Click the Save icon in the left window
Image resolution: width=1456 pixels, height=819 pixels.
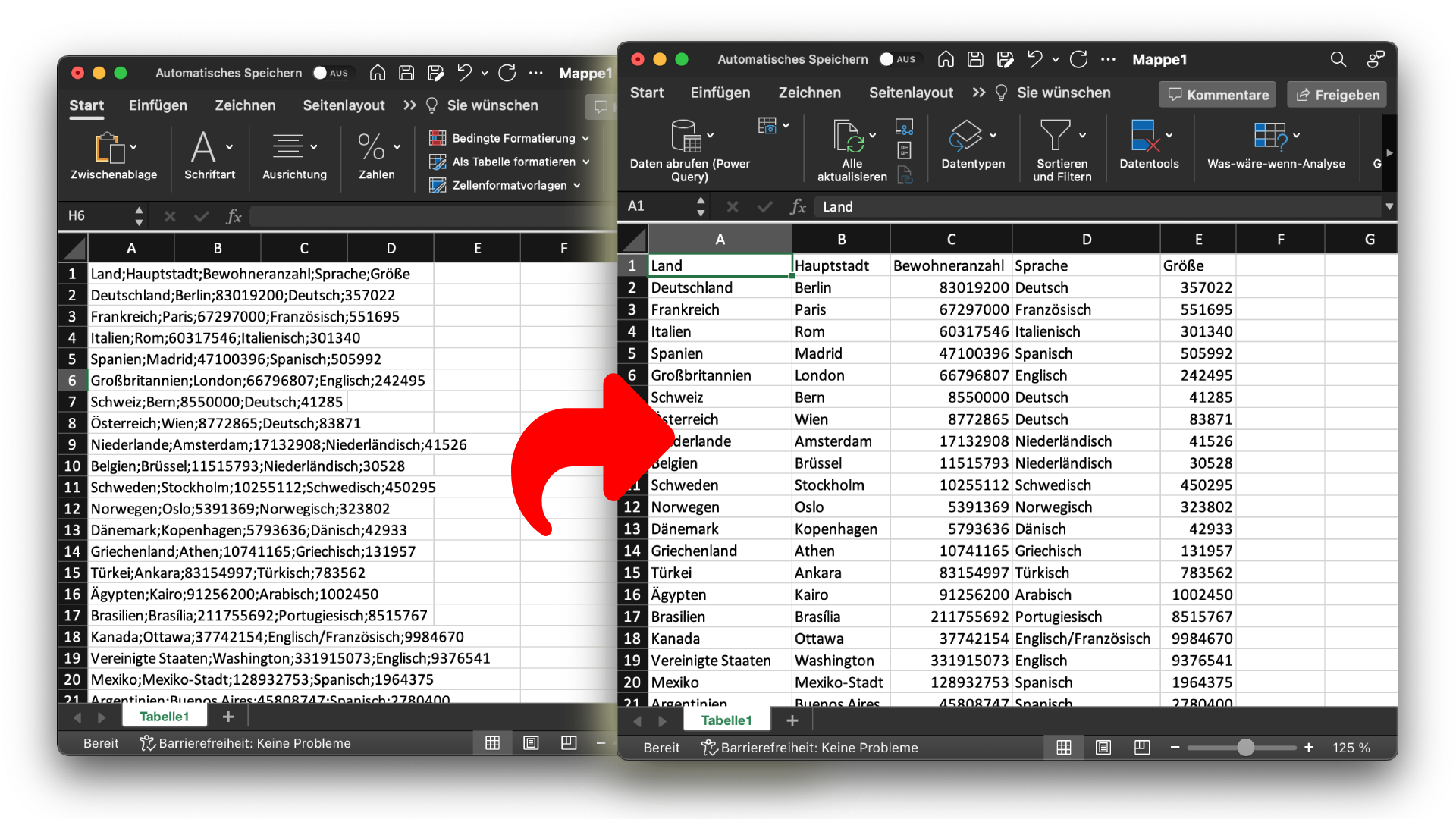pyautogui.click(x=406, y=73)
